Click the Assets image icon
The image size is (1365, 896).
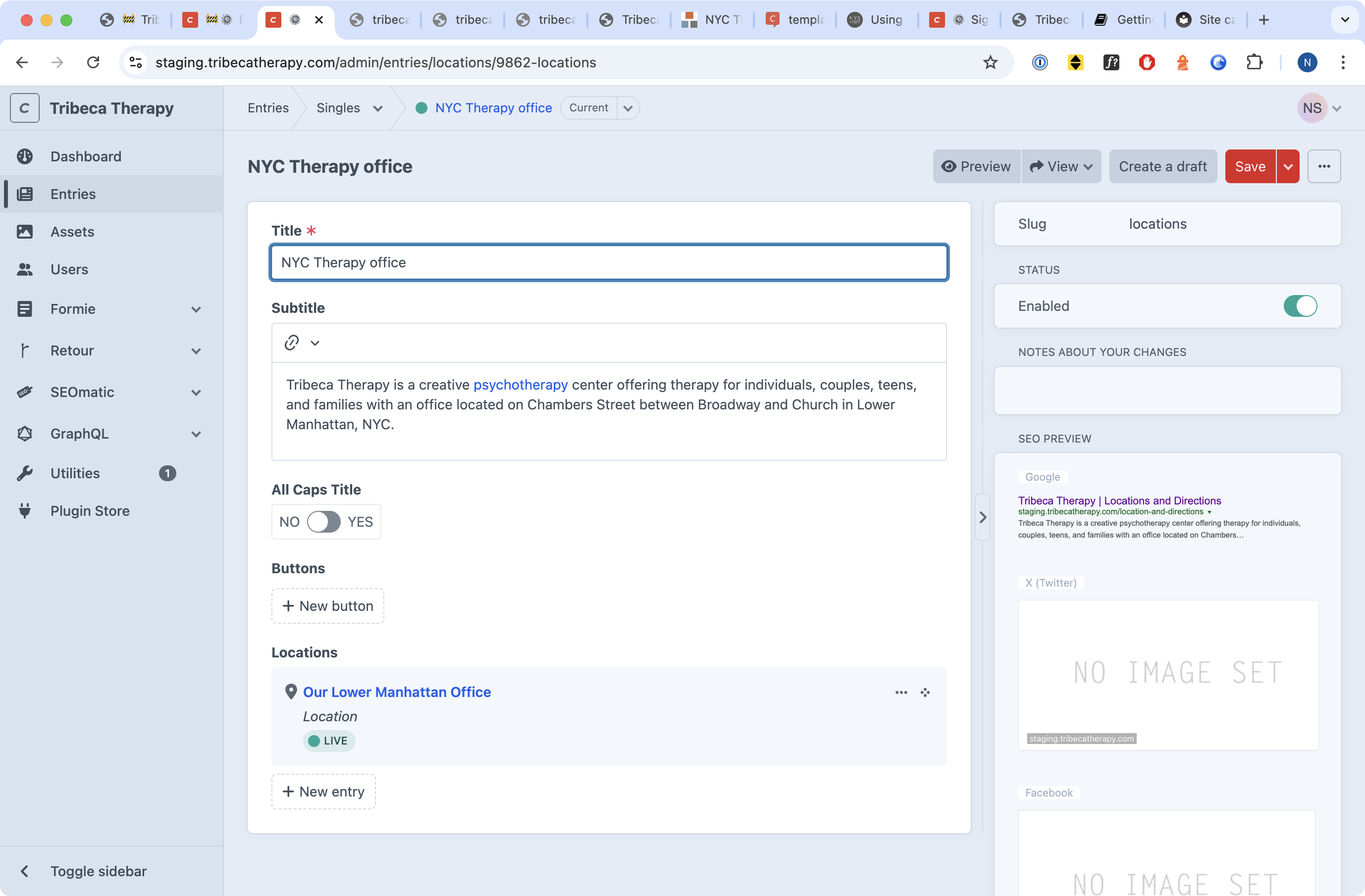point(25,232)
